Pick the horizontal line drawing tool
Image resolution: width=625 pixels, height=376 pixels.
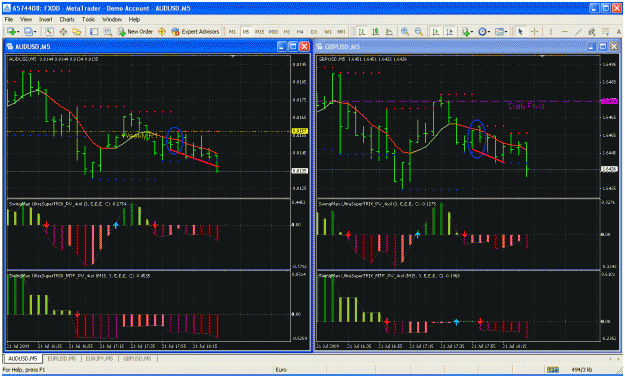564,31
